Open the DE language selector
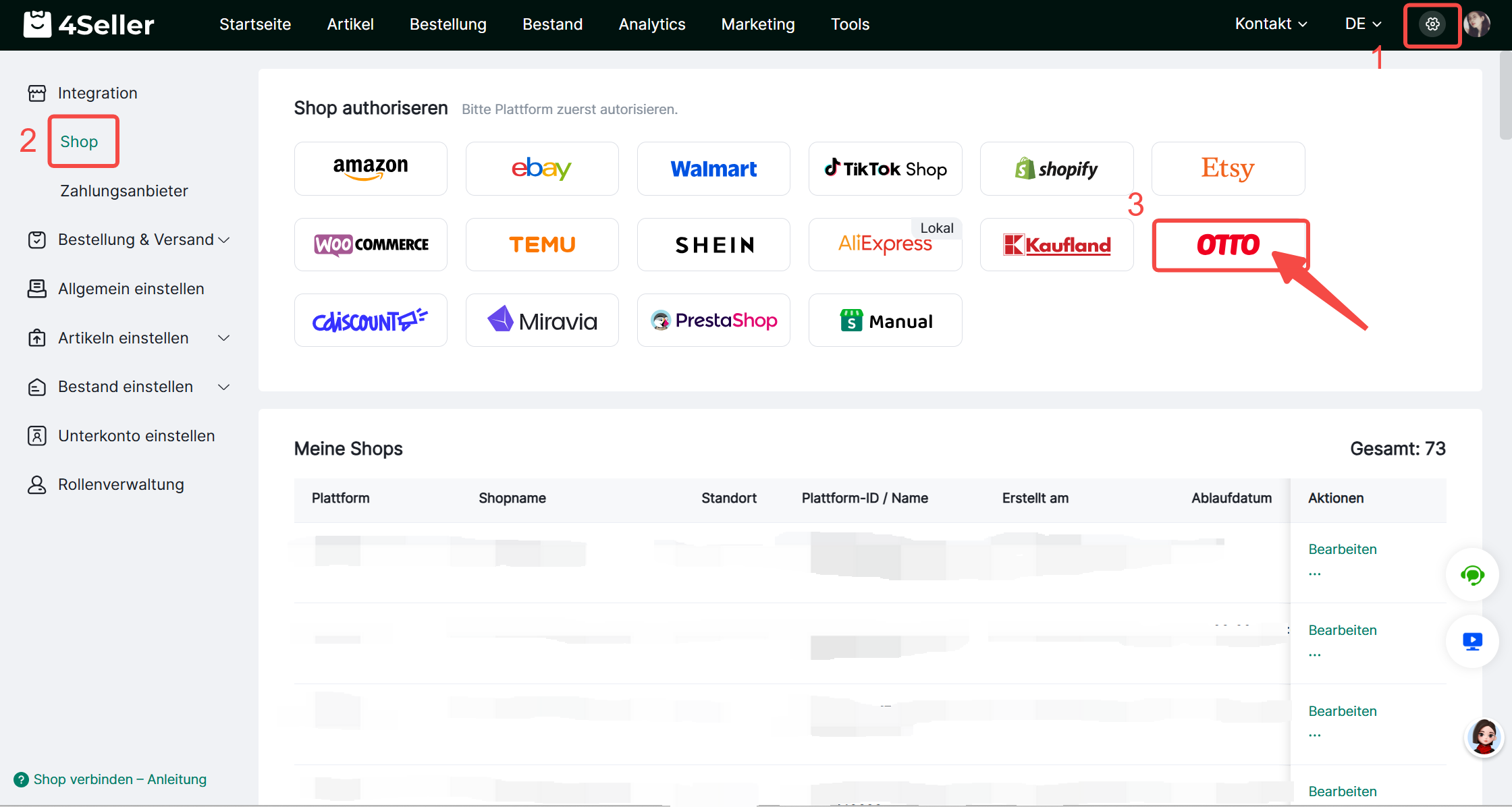The width and height of the screenshot is (1512, 807). click(x=1362, y=24)
